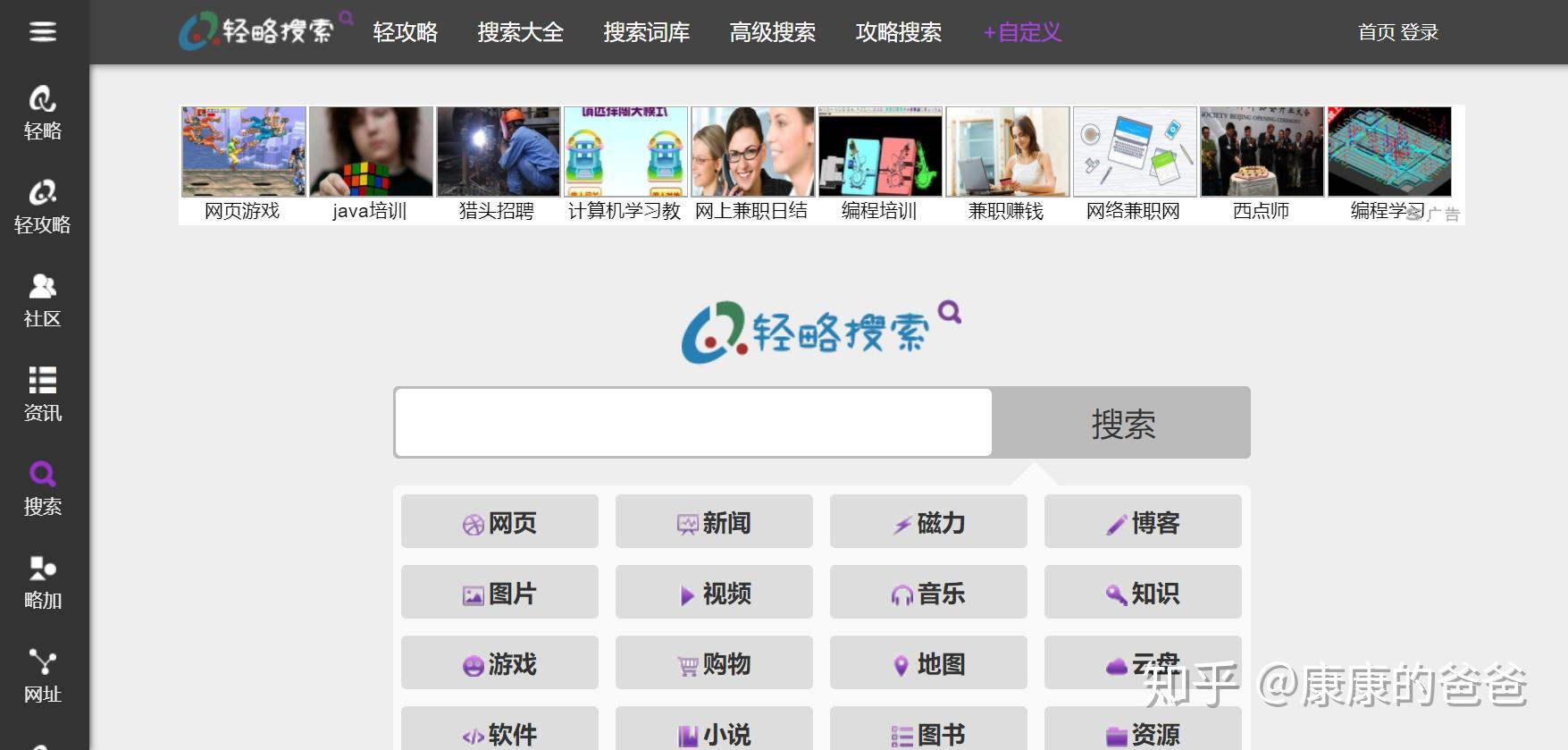
Task: Select 购物 search category
Action: coord(714,662)
